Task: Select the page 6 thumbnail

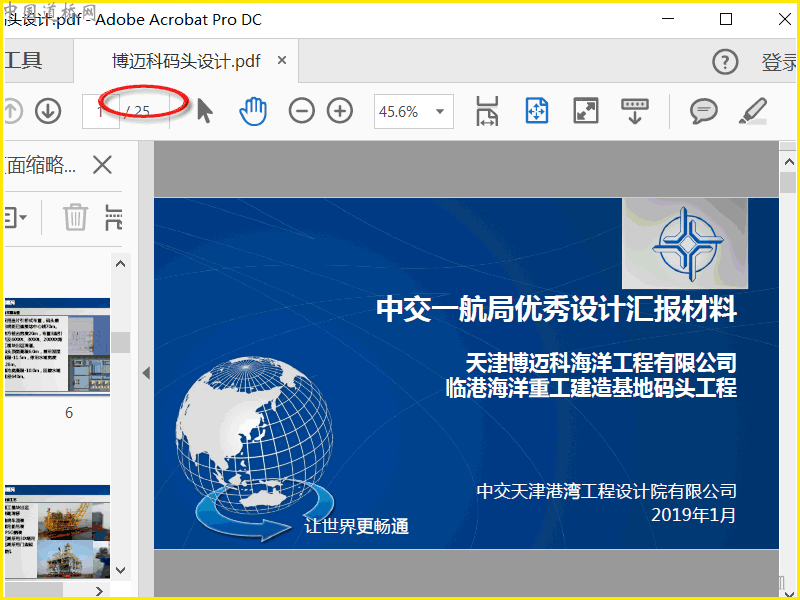Action: point(57,347)
